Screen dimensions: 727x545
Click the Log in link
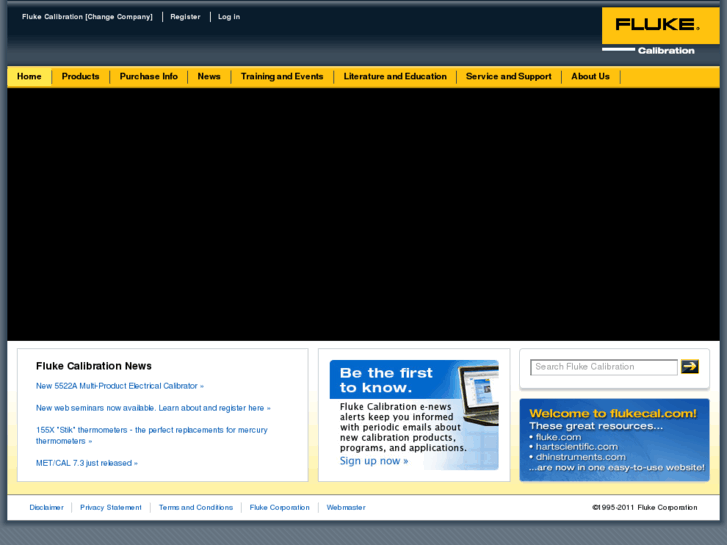229,17
